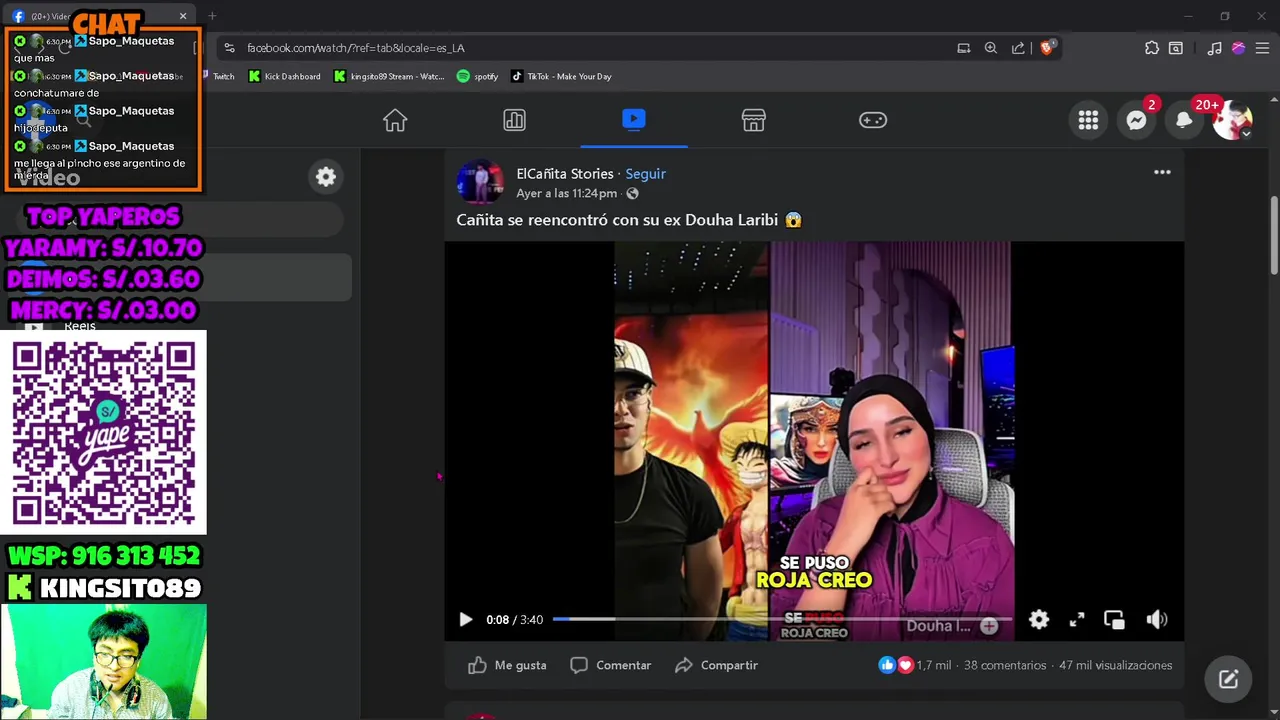
Task: Open Facebook notifications bell
Action: 1184,120
